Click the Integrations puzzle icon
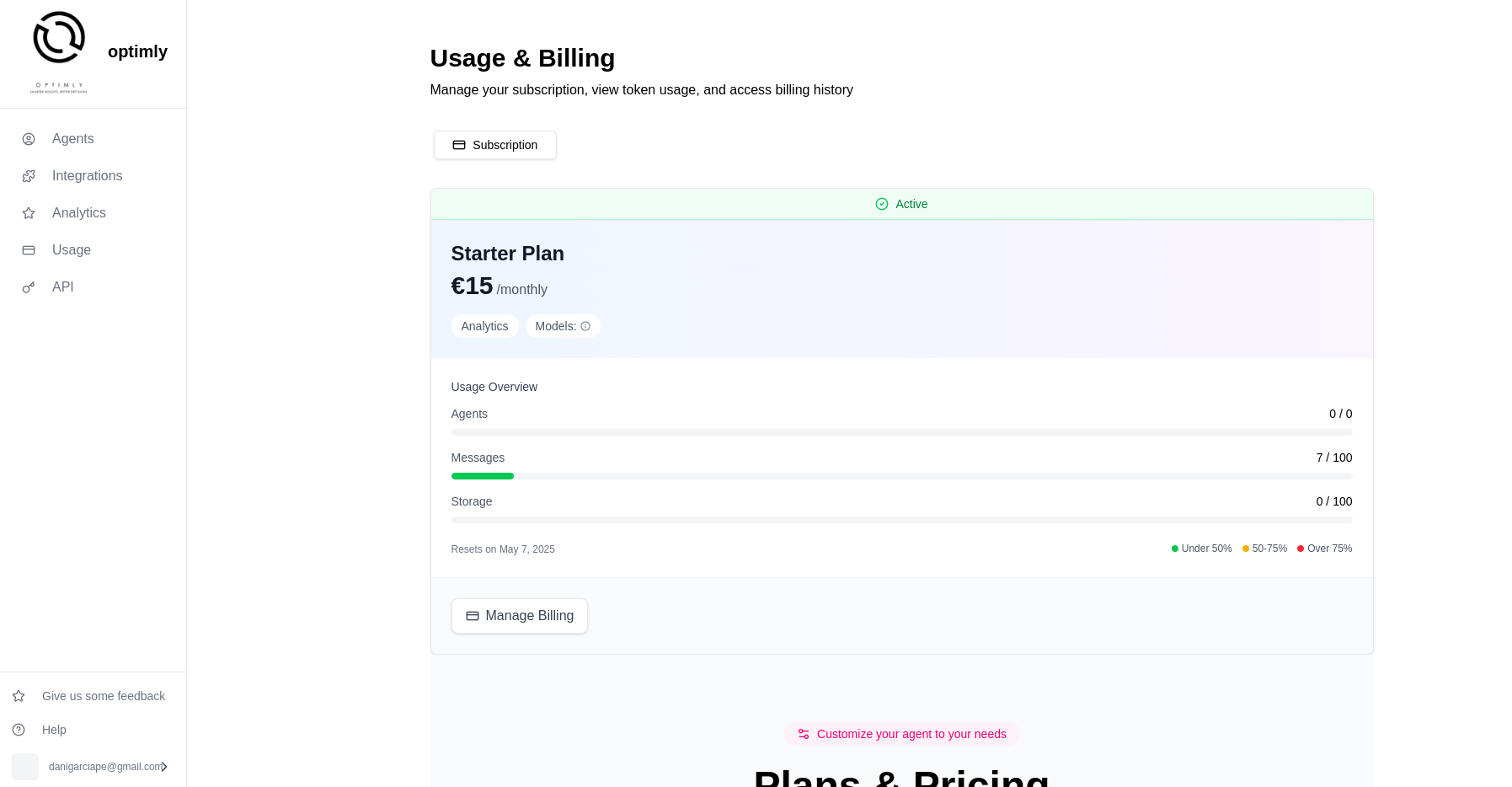The height and width of the screenshot is (787, 1512). click(29, 176)
